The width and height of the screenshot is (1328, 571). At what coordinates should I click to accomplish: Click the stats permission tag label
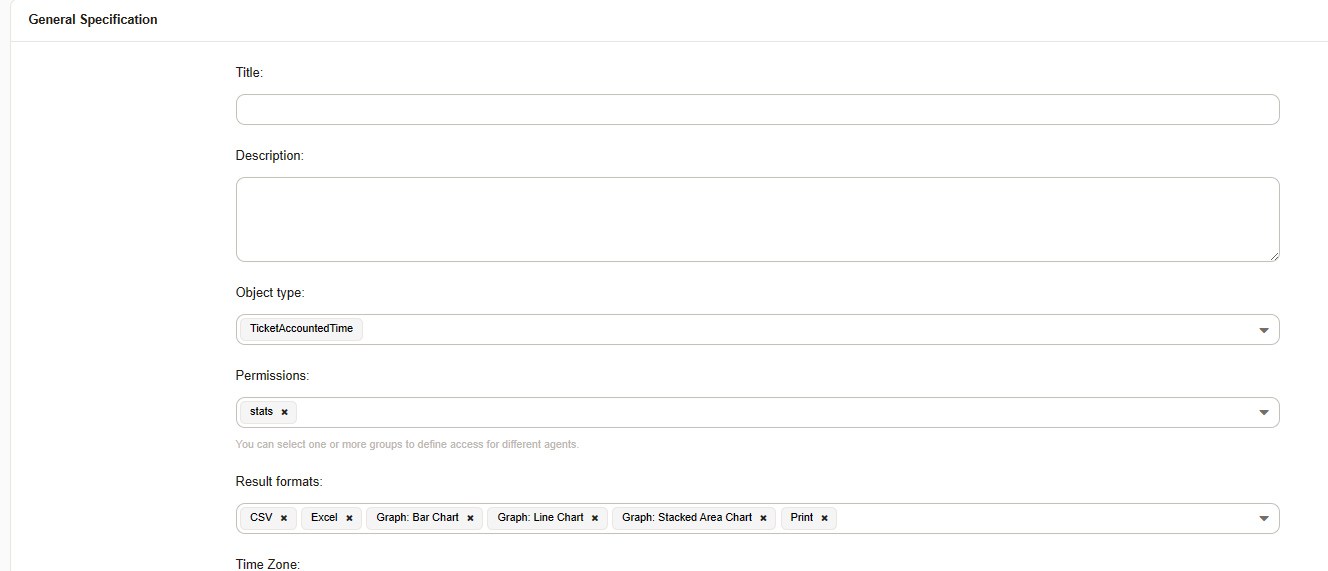[x=261, y=412]
